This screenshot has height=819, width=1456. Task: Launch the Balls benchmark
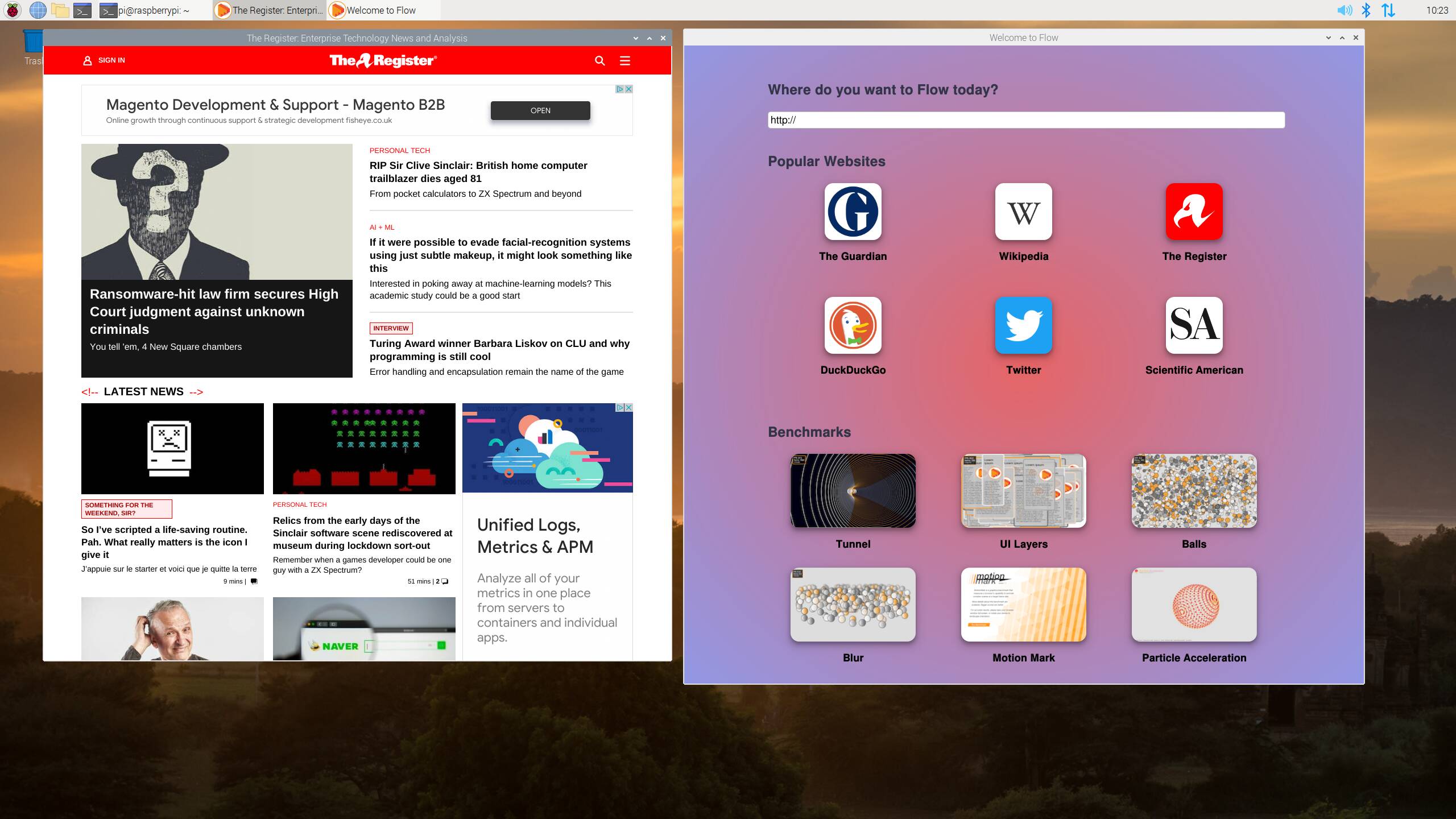1194,491
